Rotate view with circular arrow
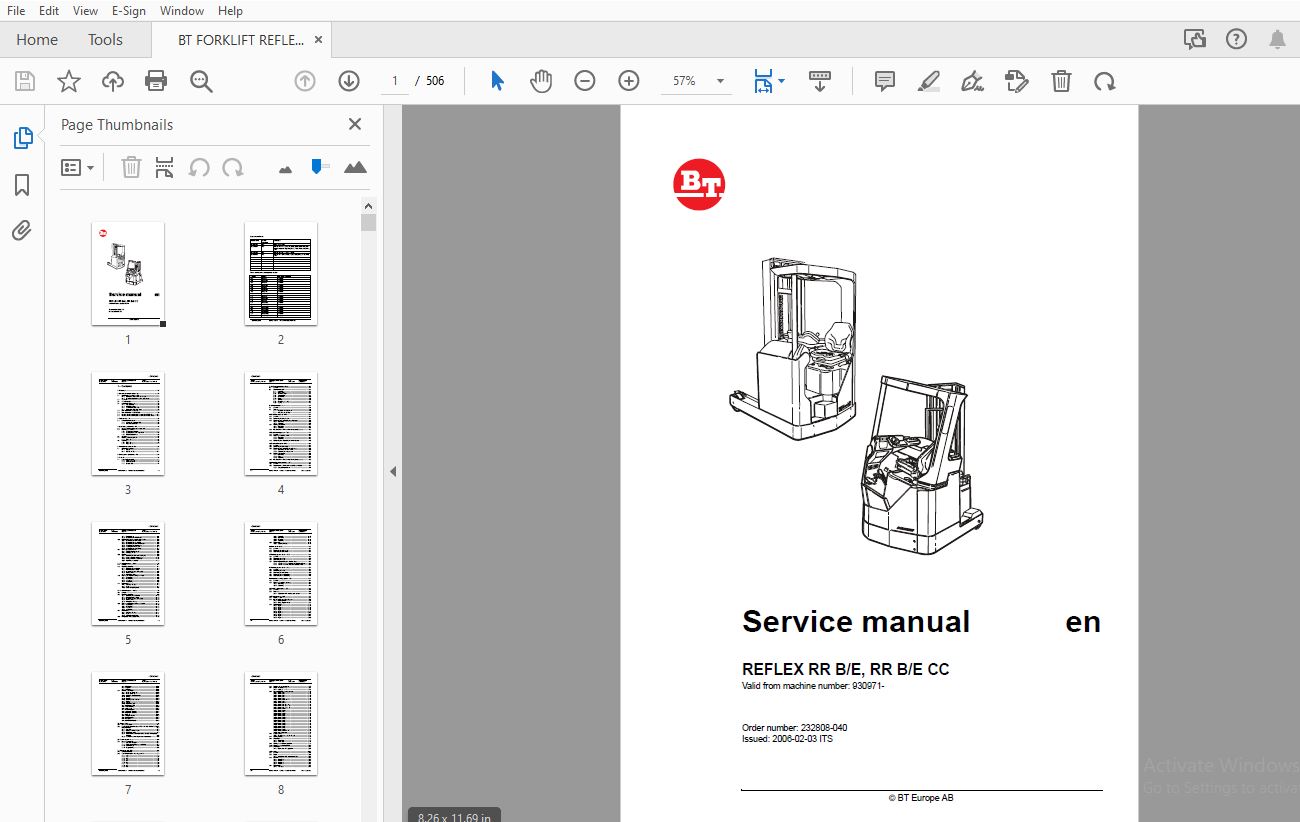The image size is (1300, 822). [x=1104, y=81]
